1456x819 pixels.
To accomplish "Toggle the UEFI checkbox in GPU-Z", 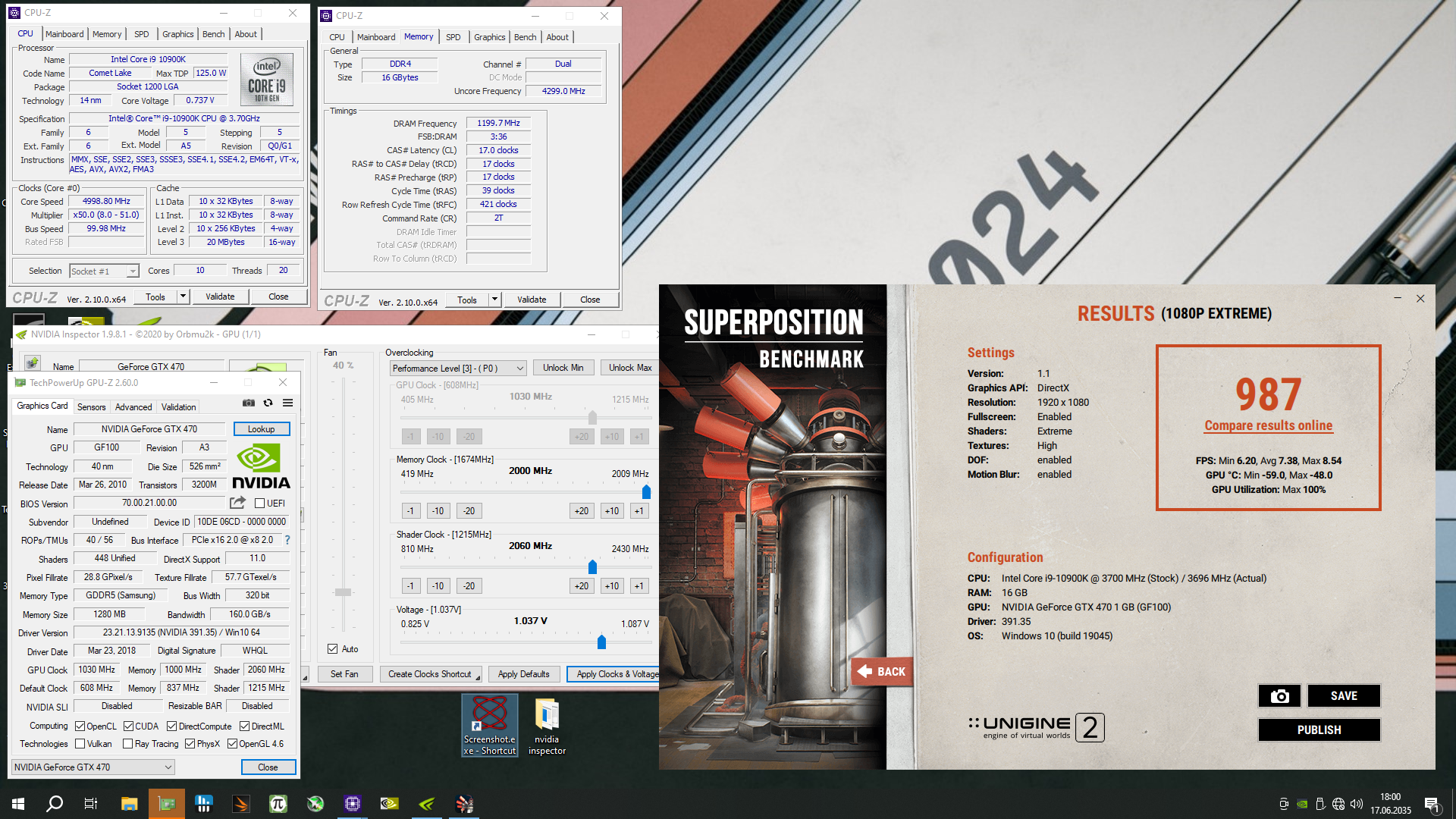I will coord(259,503).
